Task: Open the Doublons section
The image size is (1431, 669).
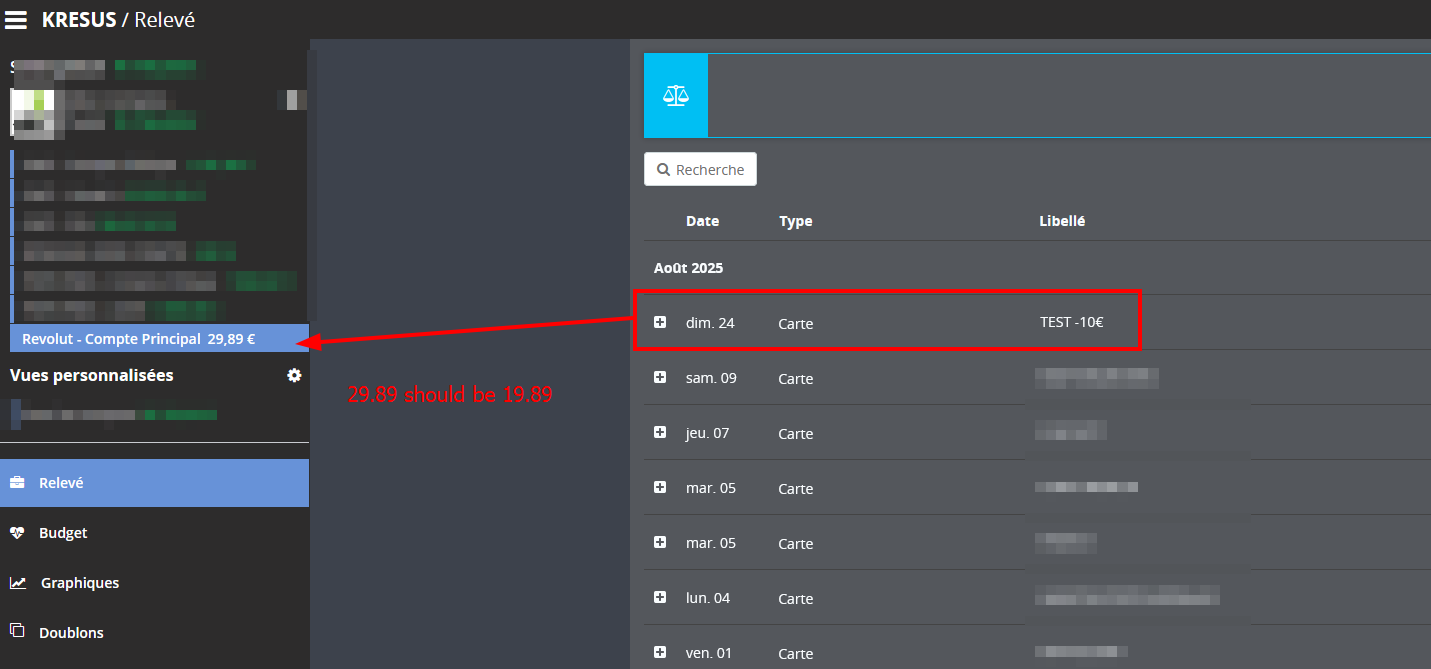Action: tap(71, 633)
